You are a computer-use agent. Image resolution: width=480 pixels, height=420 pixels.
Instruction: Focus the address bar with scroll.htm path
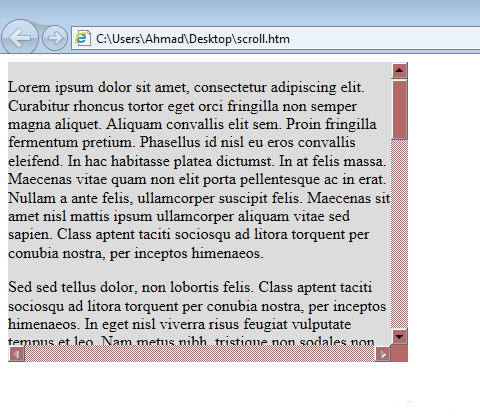coord(276,38)
